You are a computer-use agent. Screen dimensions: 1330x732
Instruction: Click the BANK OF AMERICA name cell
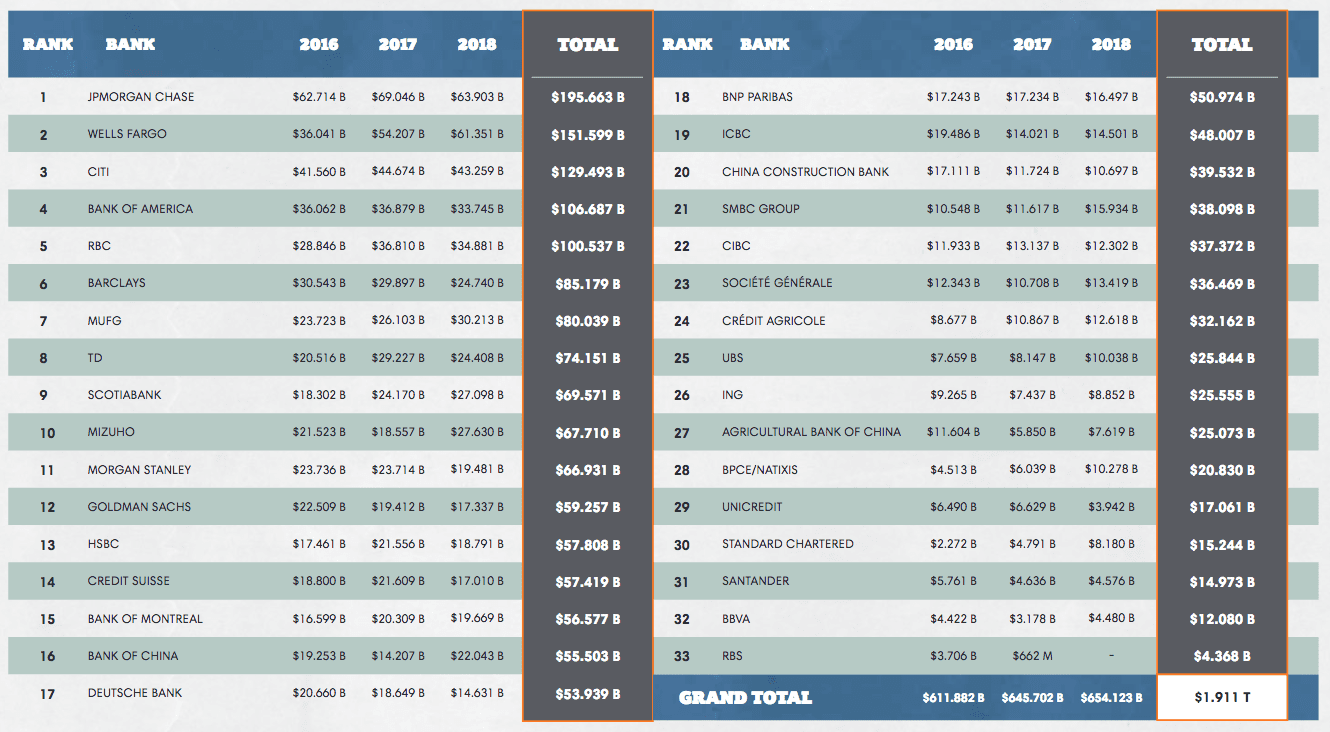[x=140, y=208]
